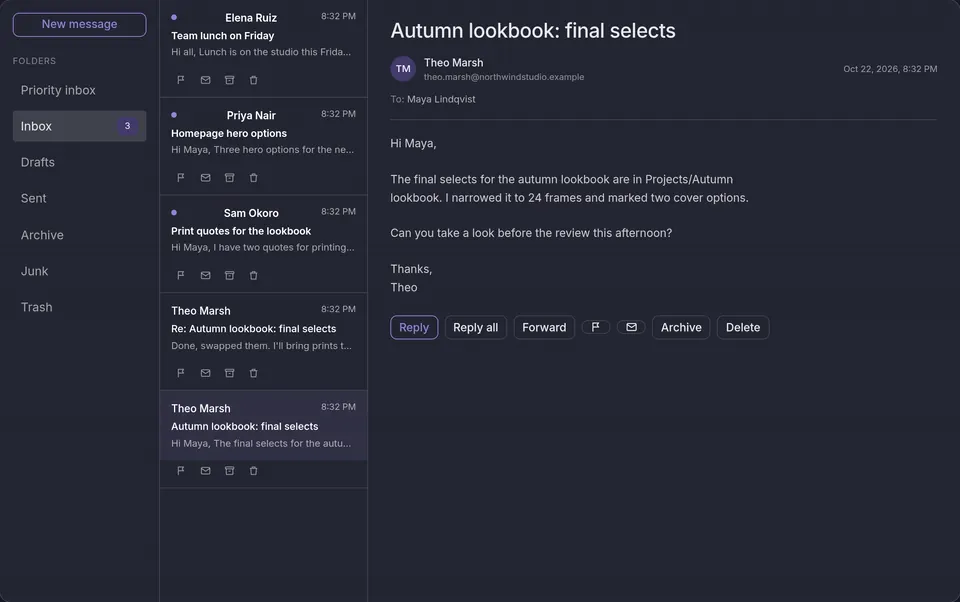Flag the open message in reading pane
960x602 pixels.
coord(595,327)
